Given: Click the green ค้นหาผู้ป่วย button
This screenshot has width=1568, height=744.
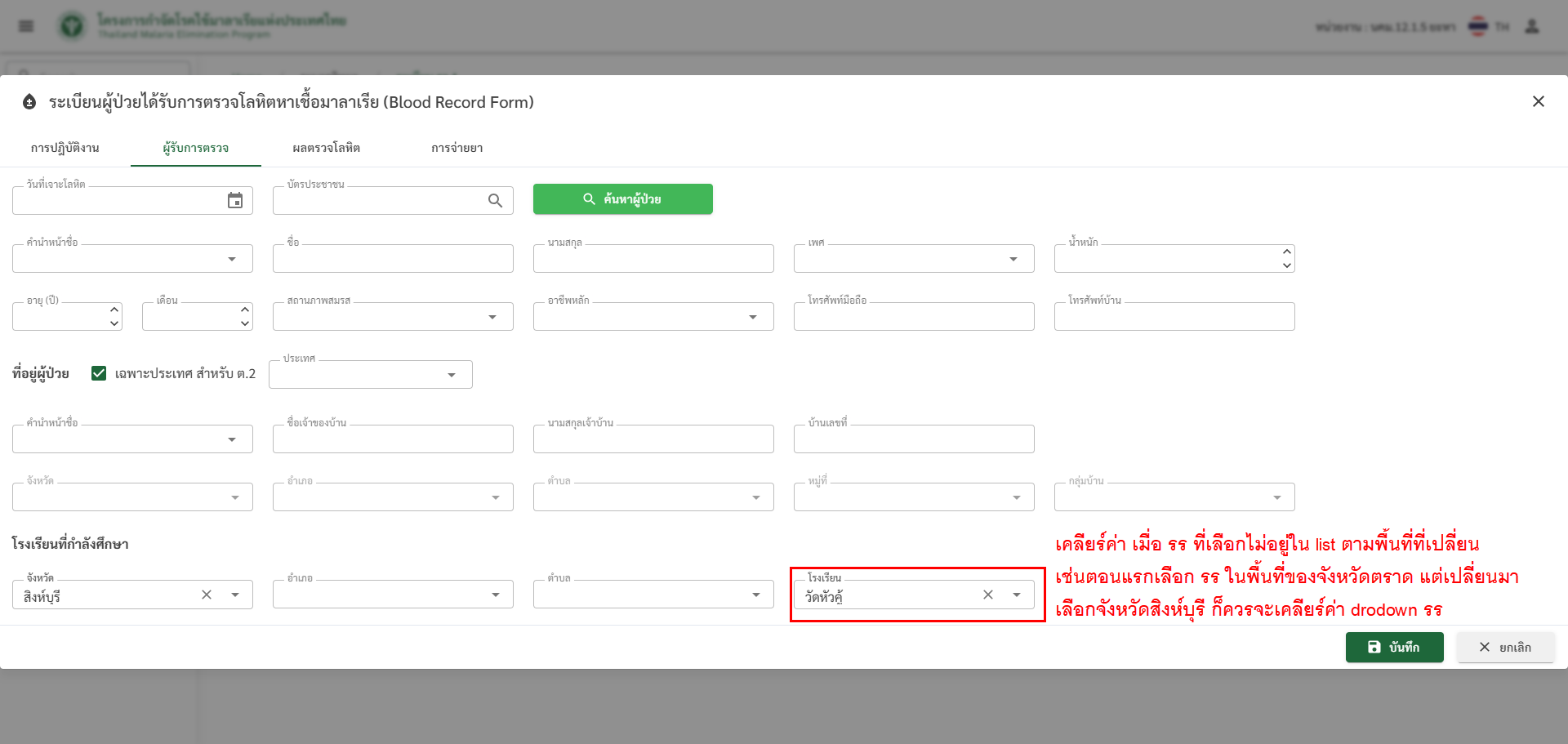Looking at the screenshot, I should tap(622, 199).
